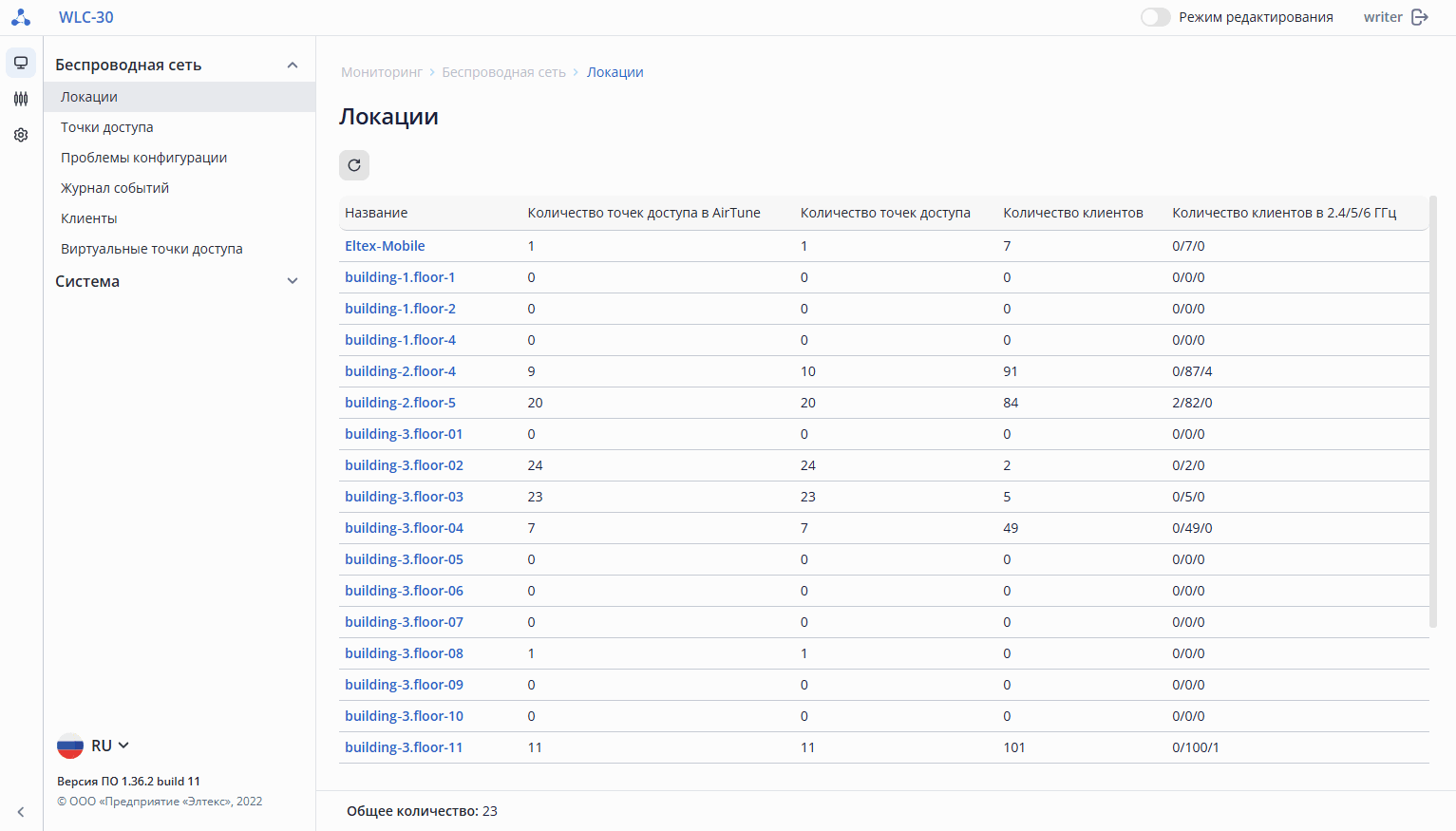Log out using the exit icon
Viewport: 1456px width, 831px height.
coord(1421,17)
